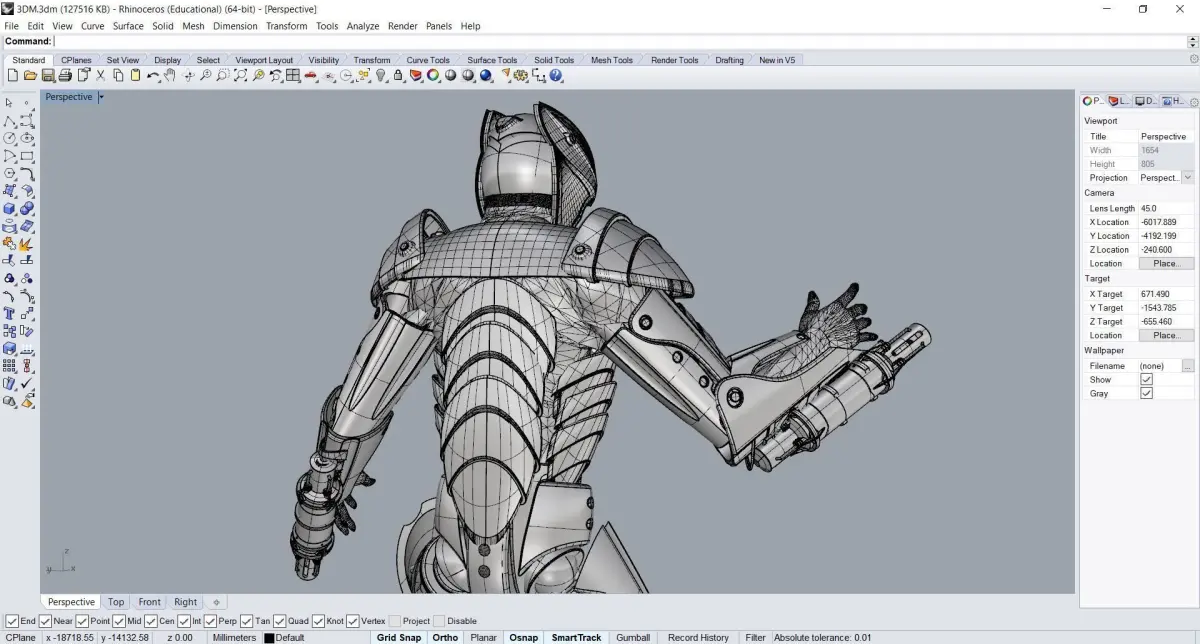Open the Help question mark icon
This screenshot has height=644, width=1200.
click(x=556, y=76)
